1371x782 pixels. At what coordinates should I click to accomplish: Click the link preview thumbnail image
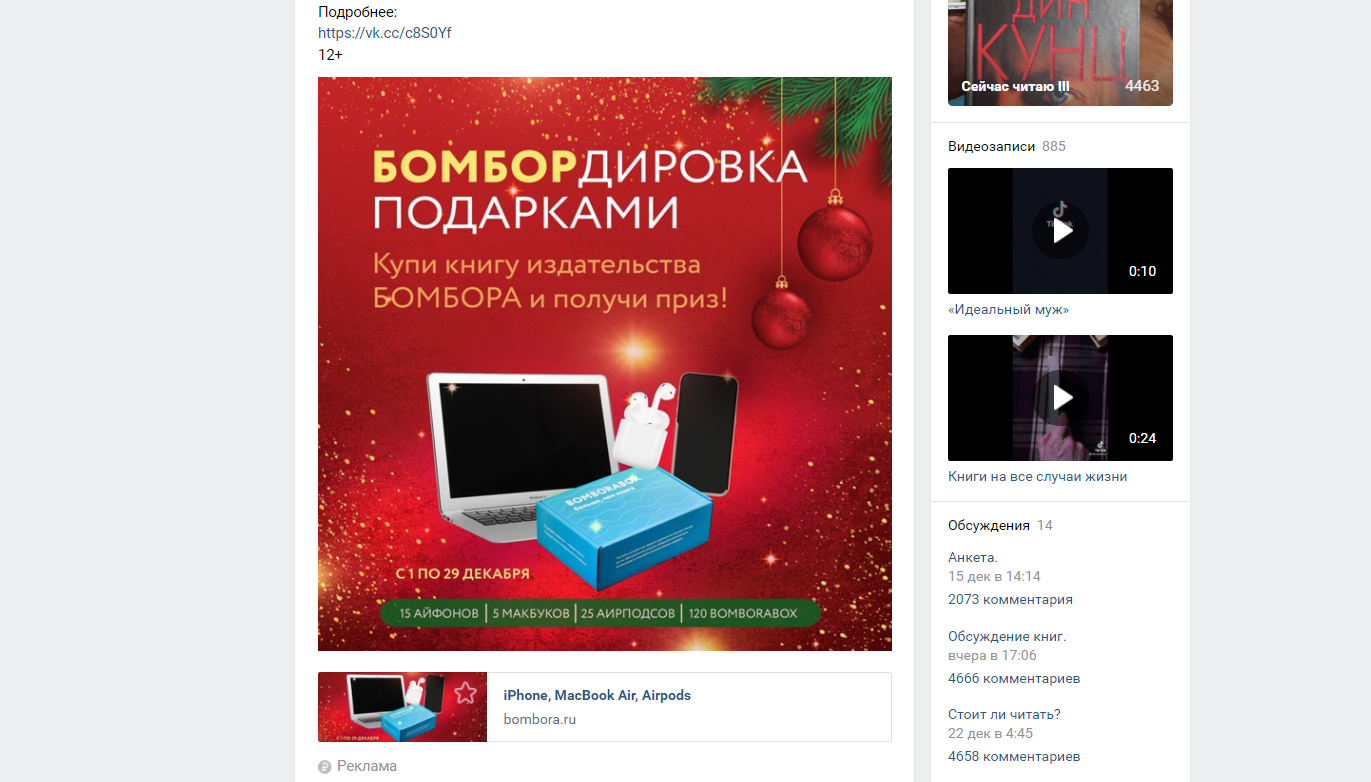pos(402,707)
